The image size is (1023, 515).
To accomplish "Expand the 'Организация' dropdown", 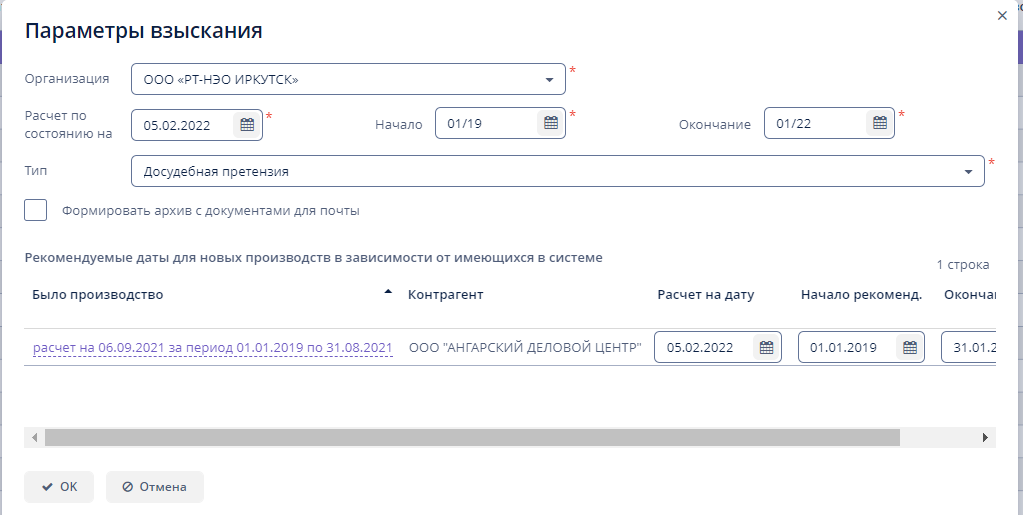I will pyautogui.click(x=550, y=80).
